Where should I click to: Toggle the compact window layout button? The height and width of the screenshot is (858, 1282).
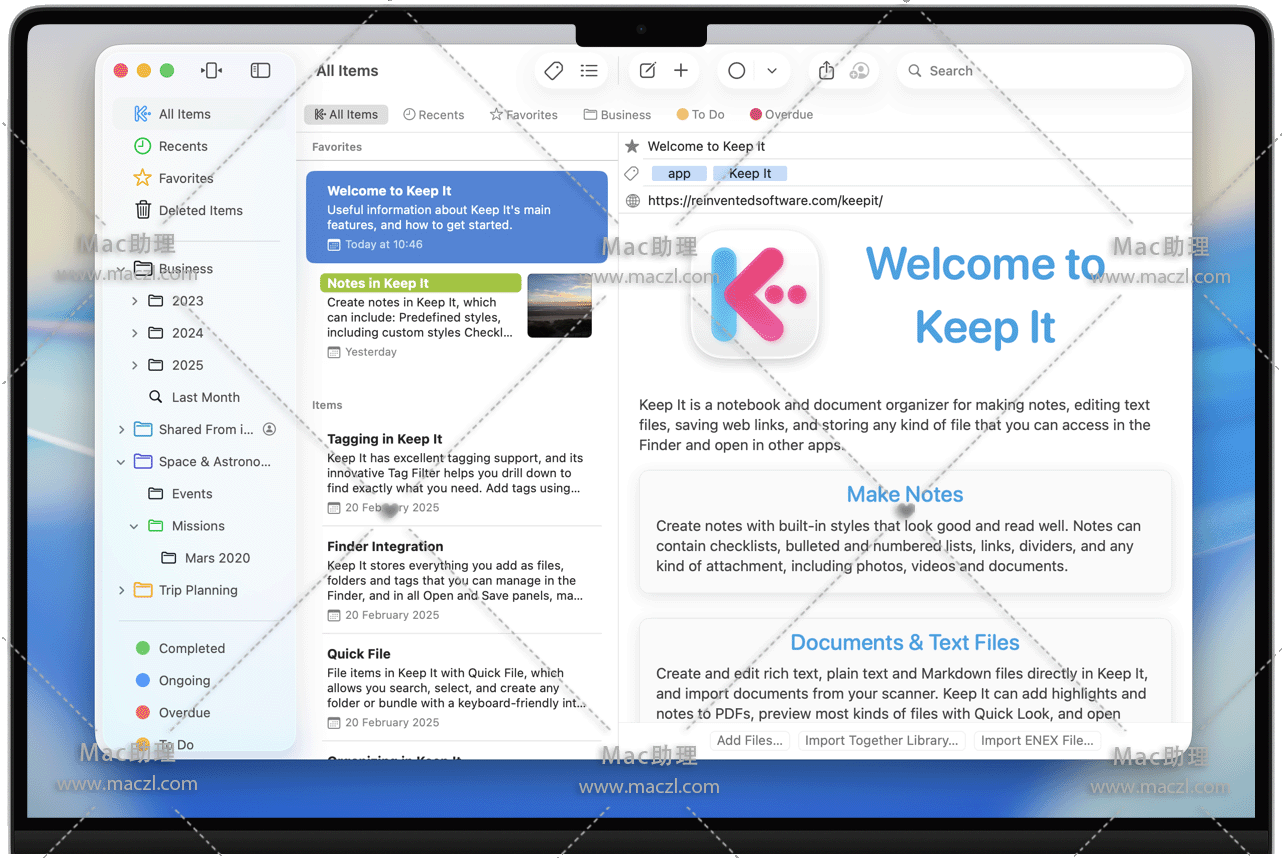[x=211, y=71]
